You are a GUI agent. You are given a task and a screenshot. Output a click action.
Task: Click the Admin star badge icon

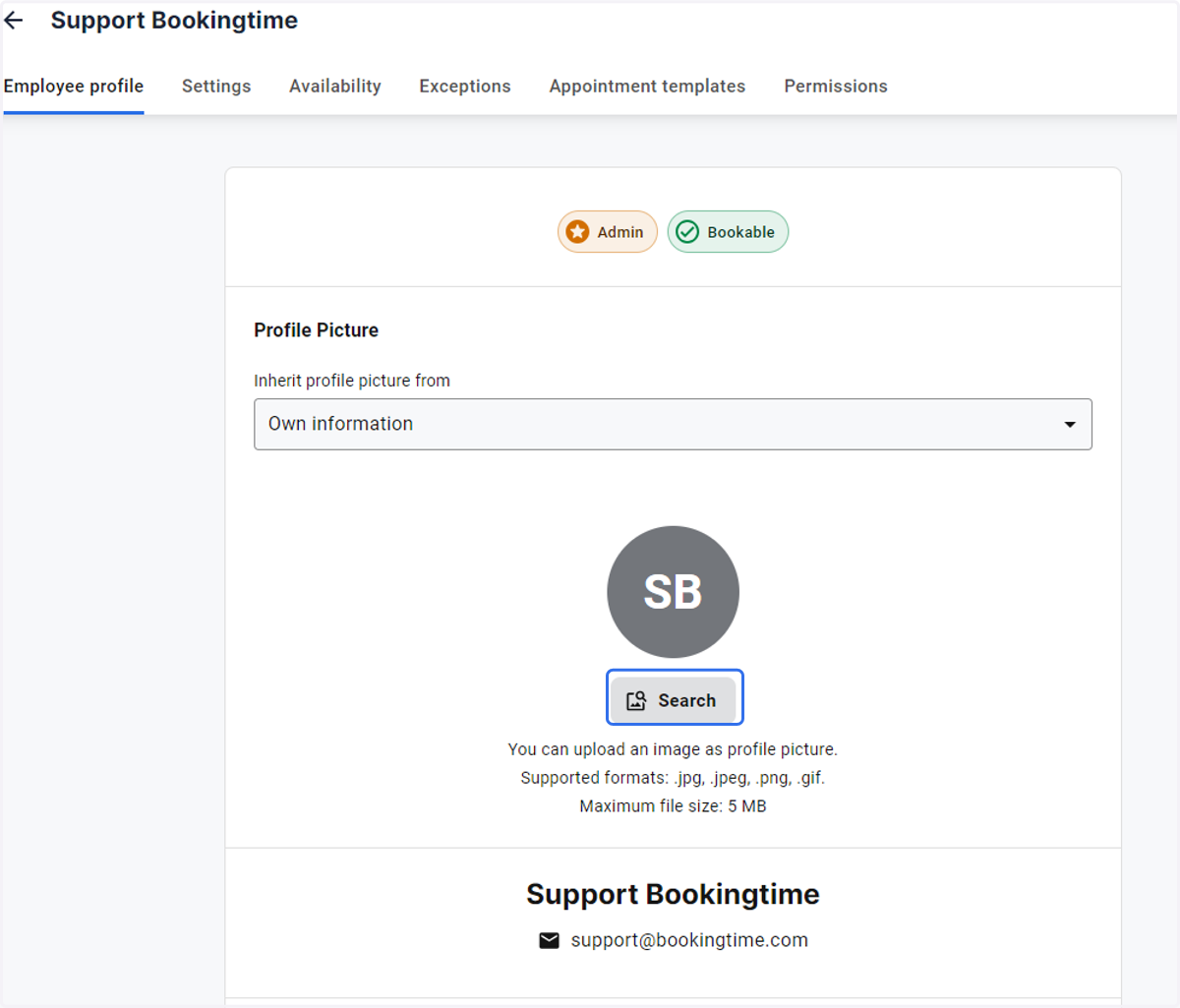click(578, 232)
